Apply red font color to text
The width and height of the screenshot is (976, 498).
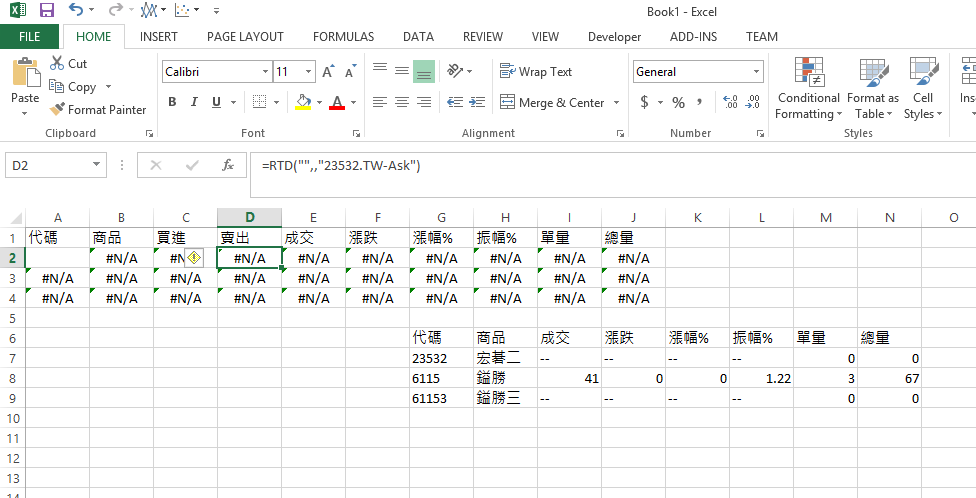click(x=337, y=102)
